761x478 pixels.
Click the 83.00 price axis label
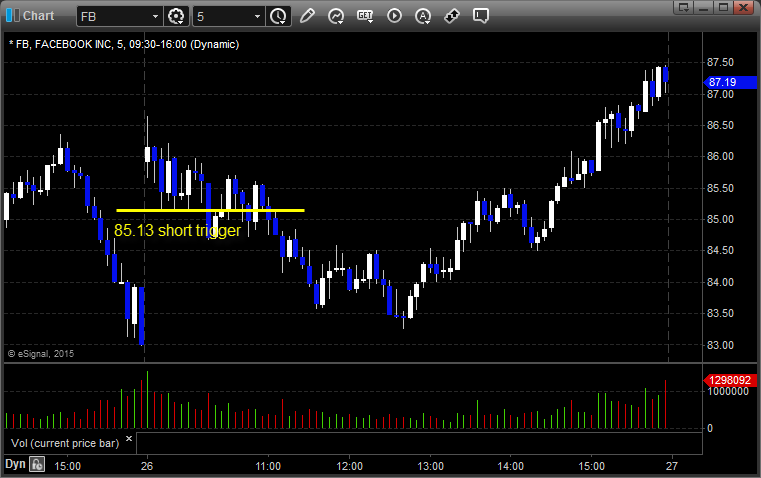[x=720, y=345]
